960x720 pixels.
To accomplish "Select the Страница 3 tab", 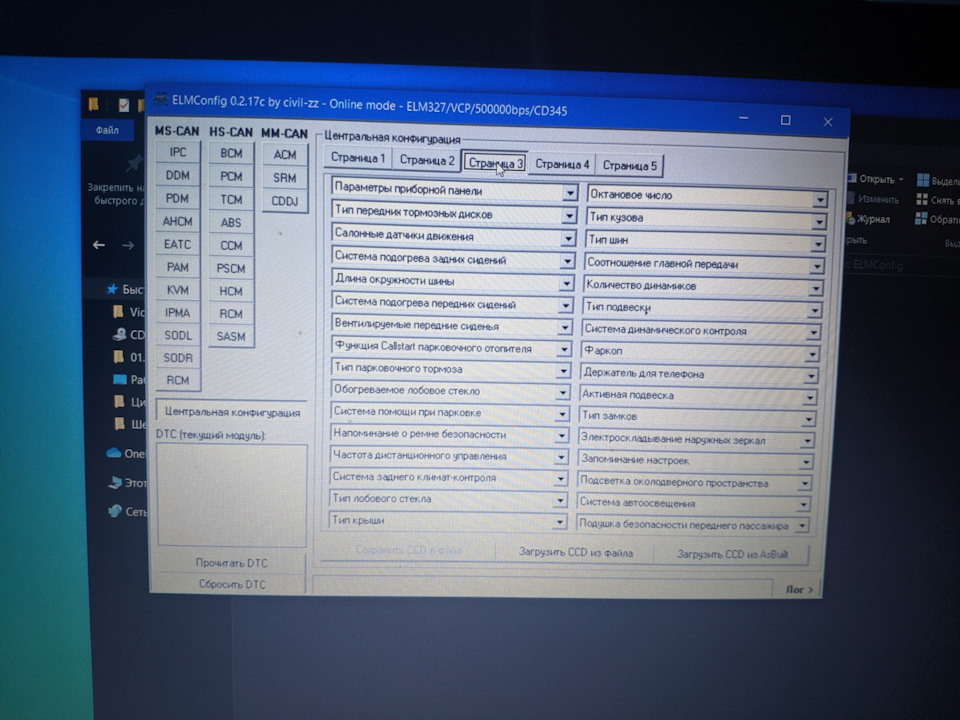I will pos(495,163).
